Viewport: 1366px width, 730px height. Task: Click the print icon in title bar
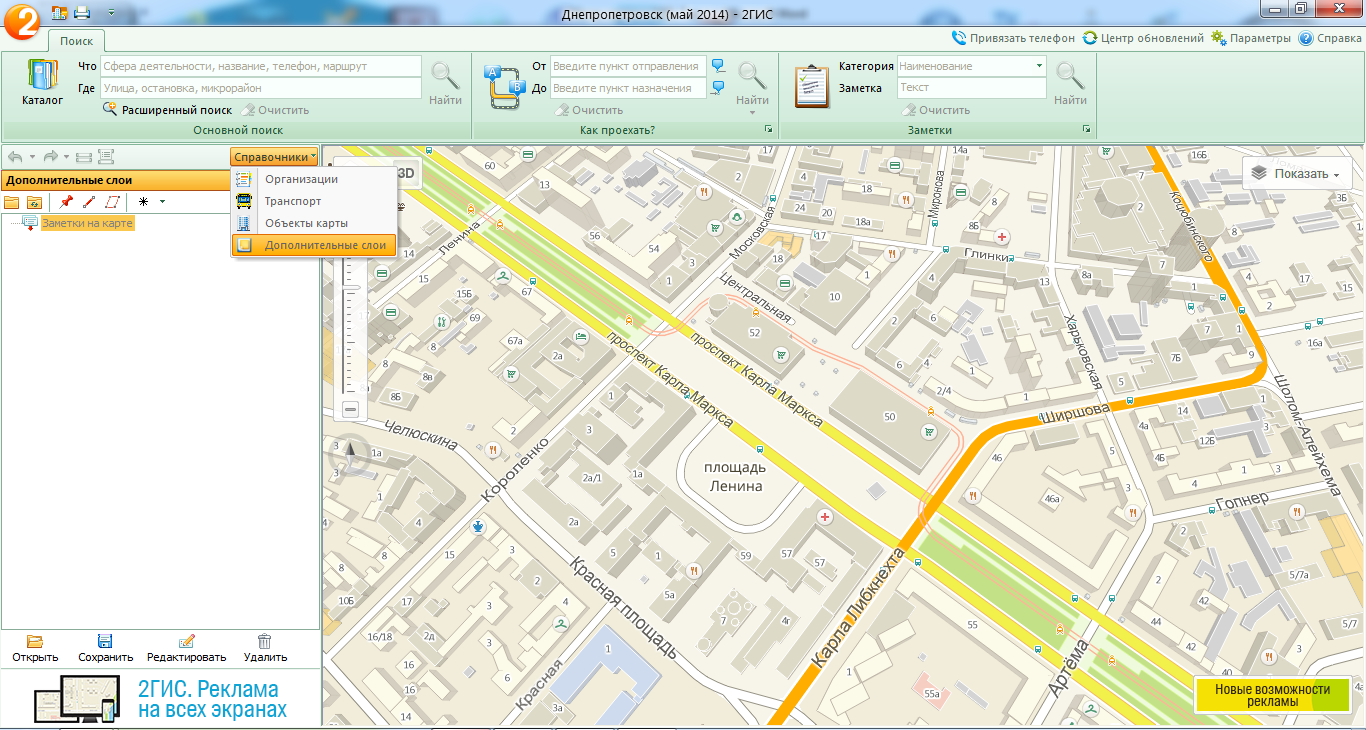point(82,12)
